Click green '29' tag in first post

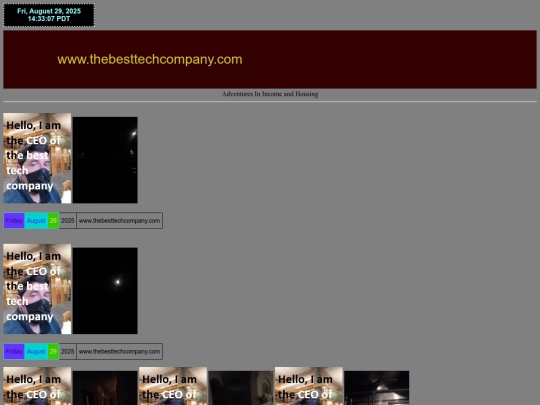coord(53,221)
